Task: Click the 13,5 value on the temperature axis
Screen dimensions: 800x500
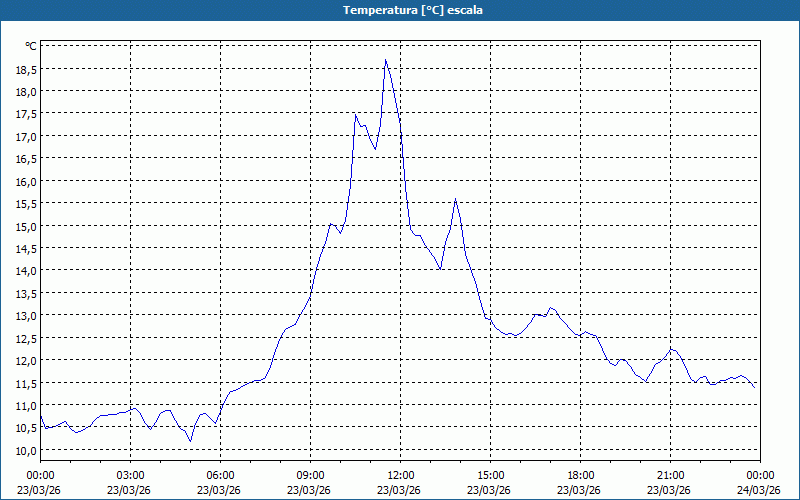Action: tap(26, 293)
